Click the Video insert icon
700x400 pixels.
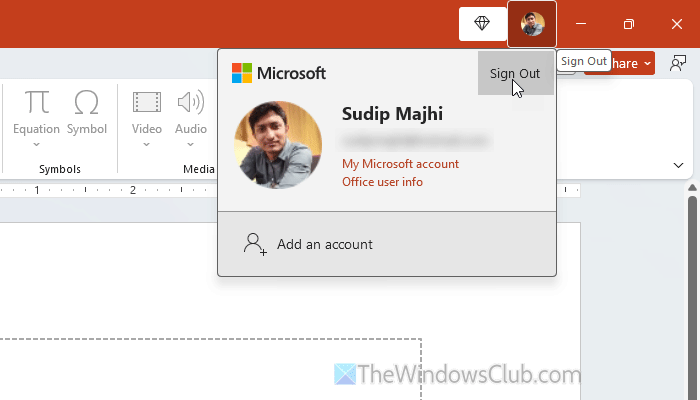147,102
